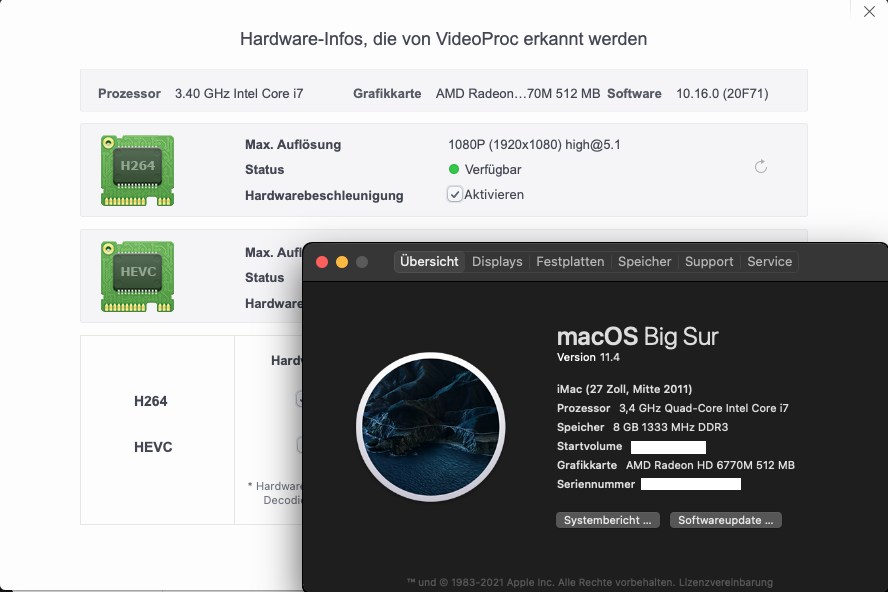Click the '1080P (1920x1080) high@5.1' value
Image resolution: width=888 pixels, height=592 pixels.
[x=534, y=144]
